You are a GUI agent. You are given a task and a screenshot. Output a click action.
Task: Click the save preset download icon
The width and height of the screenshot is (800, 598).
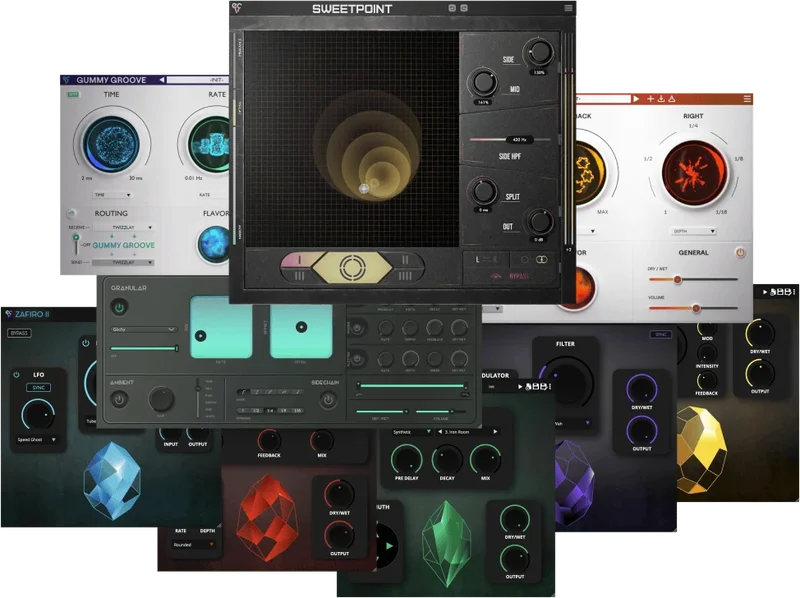tap(661, 98)
